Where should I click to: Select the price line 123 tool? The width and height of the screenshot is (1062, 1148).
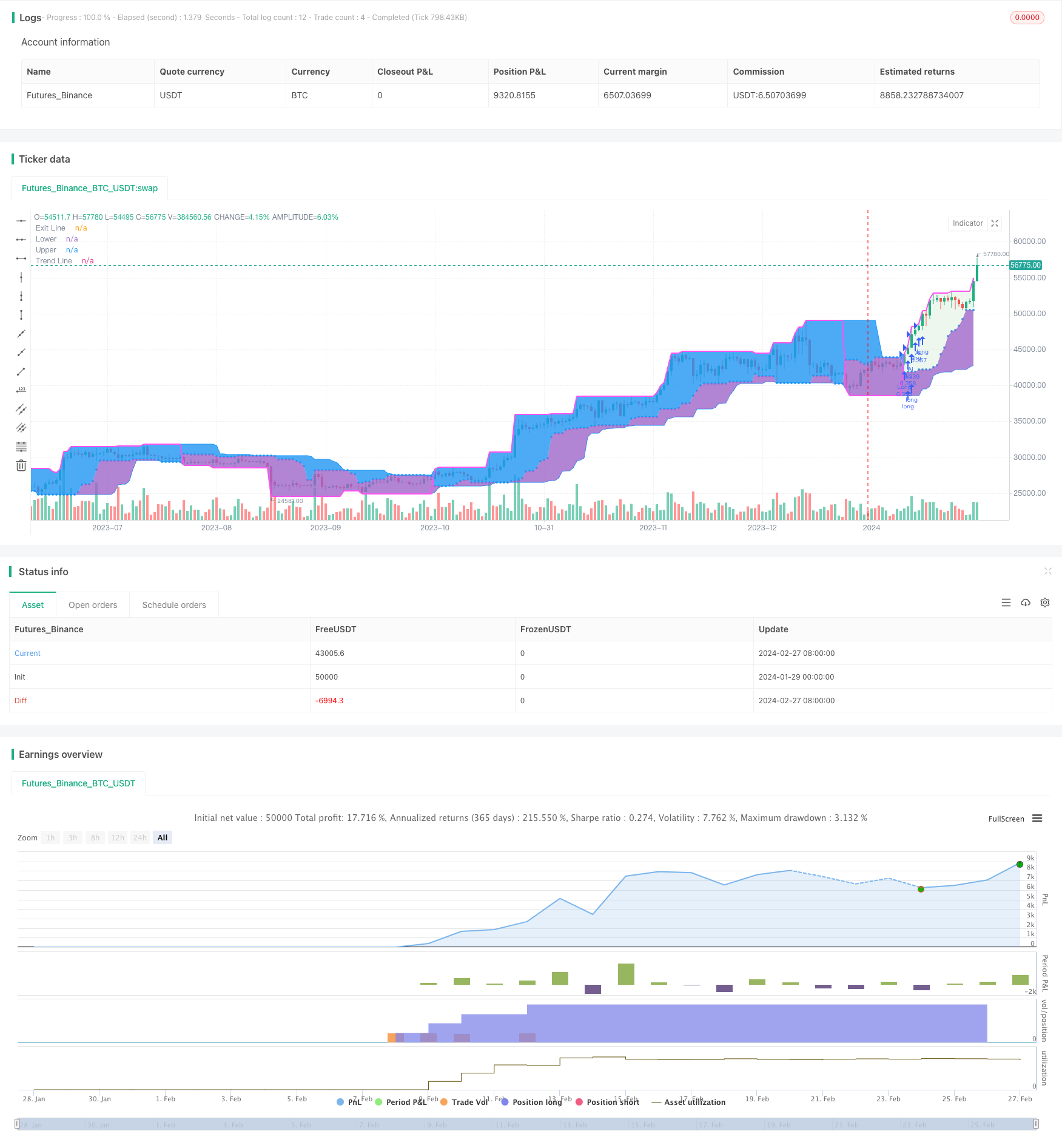coord(21,390)
